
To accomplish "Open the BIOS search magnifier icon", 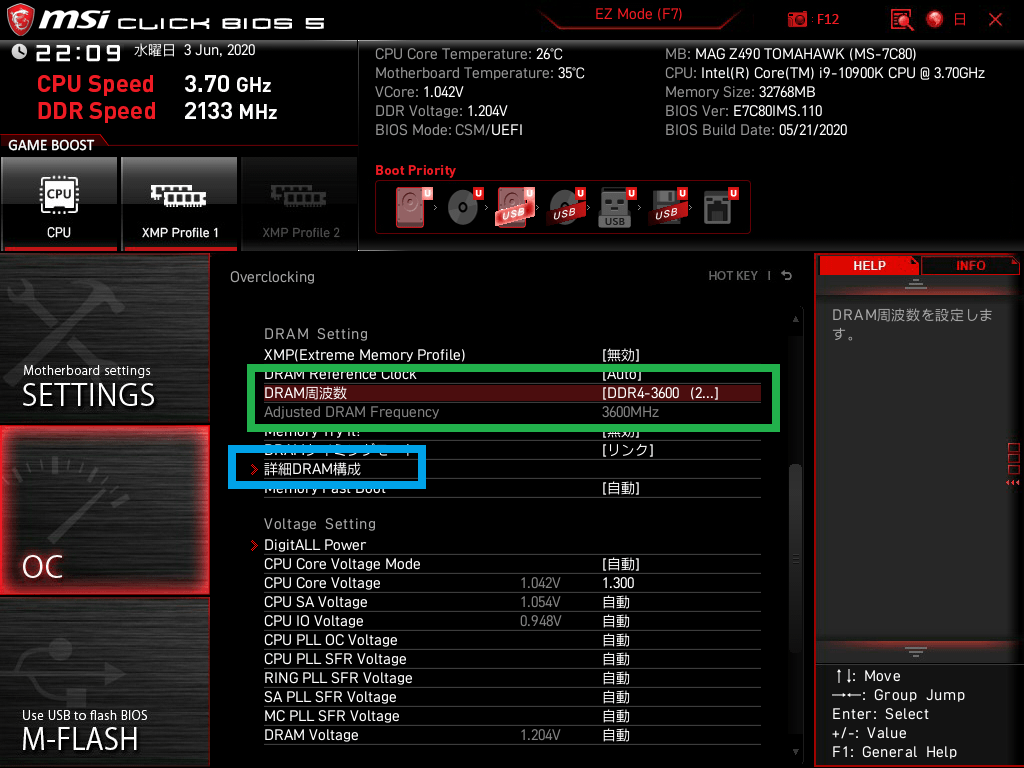I will coord(903,19).
